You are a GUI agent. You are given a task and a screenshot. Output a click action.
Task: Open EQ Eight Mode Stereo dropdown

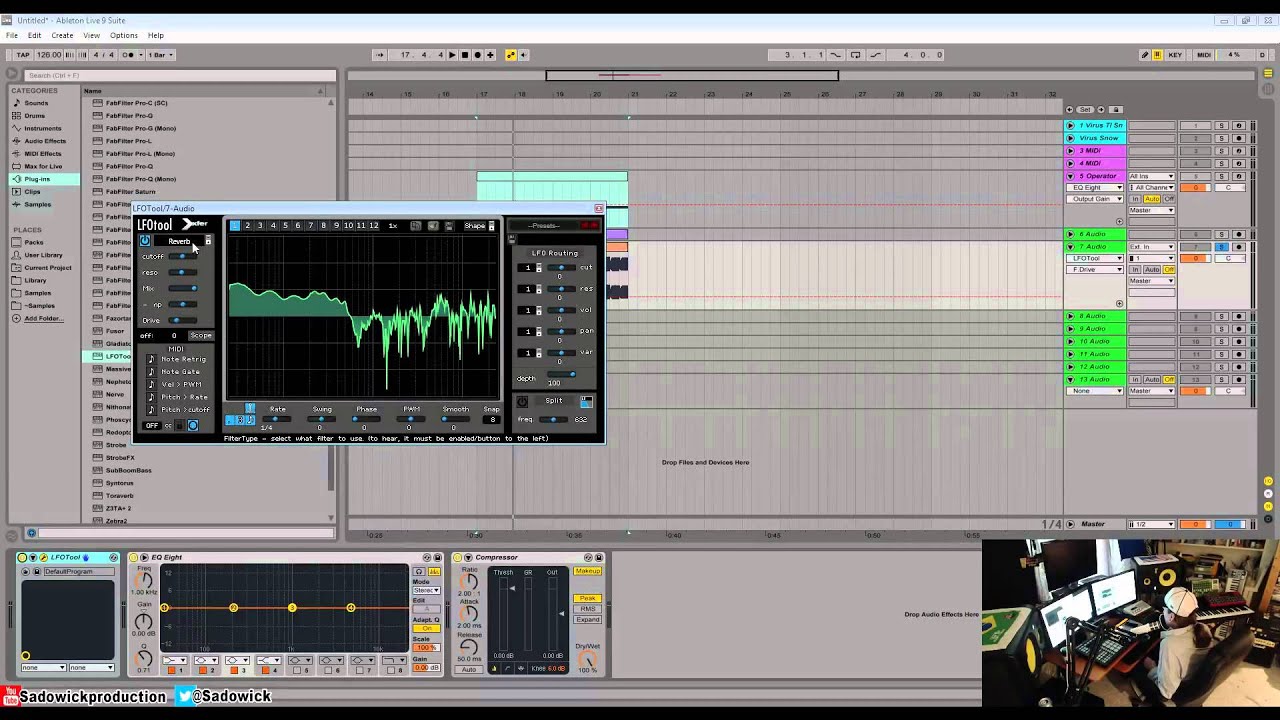click(427, 590)
